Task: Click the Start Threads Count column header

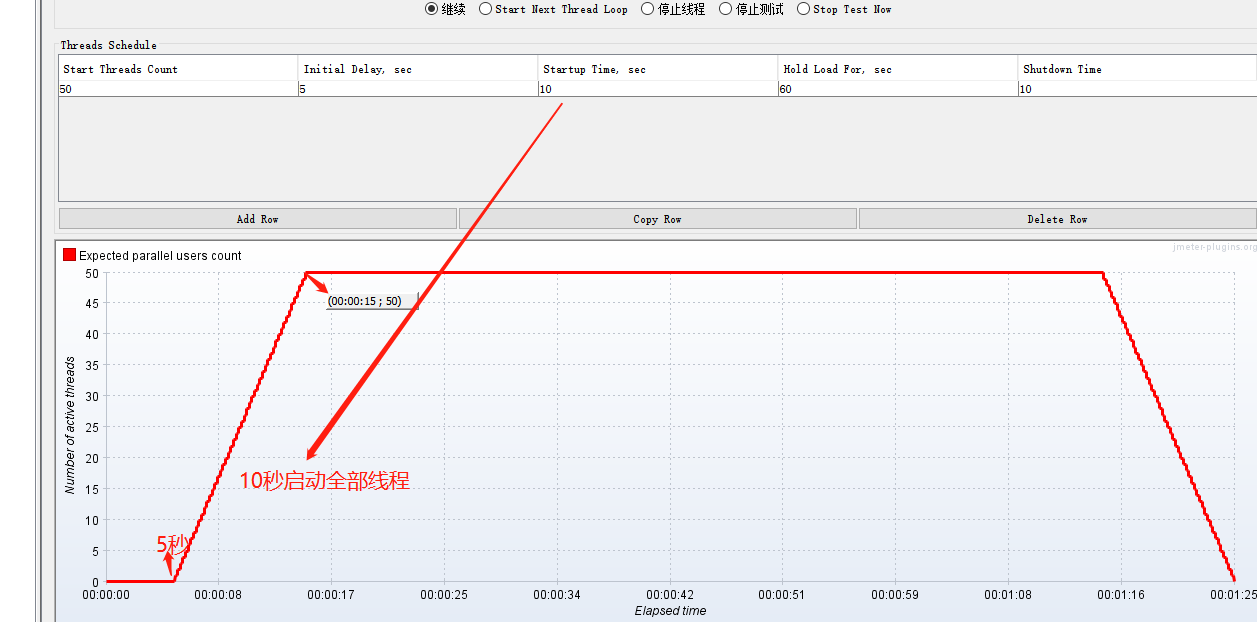Action: [x=176, y=68]
